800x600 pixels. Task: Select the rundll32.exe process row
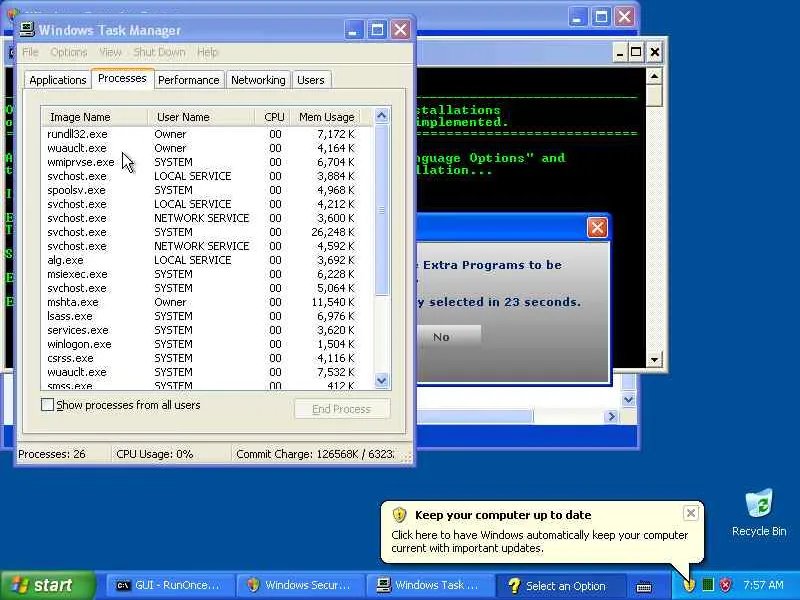click(207, 134)
